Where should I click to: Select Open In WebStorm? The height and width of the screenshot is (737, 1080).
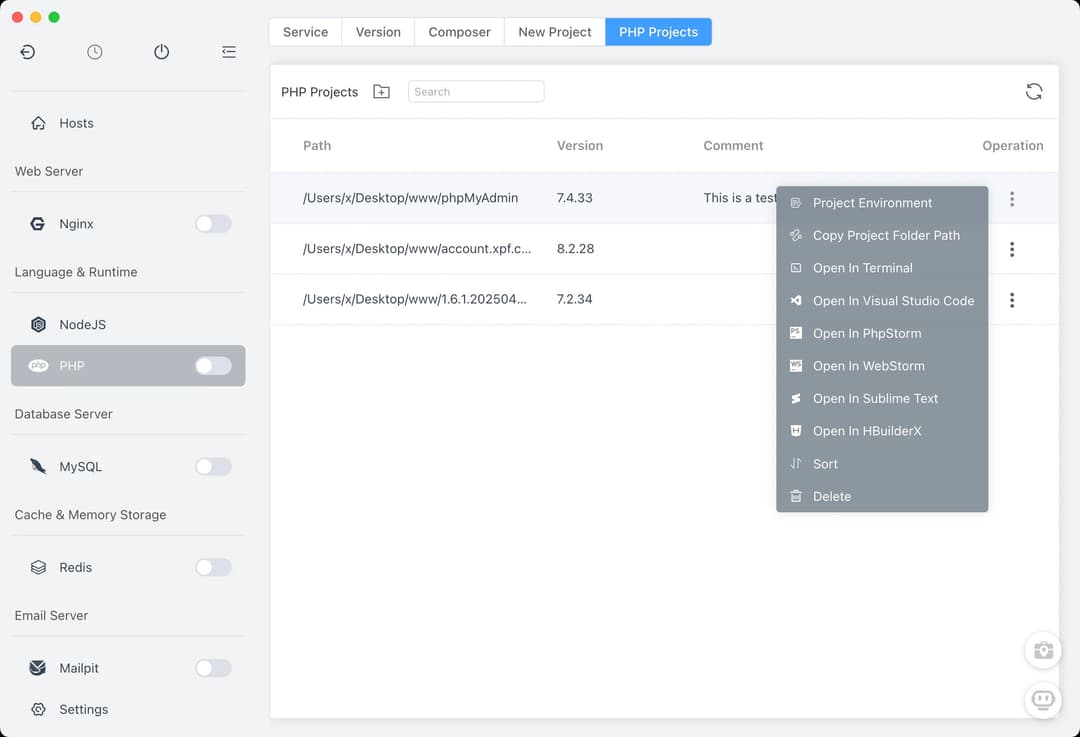[x=882, y=366]
